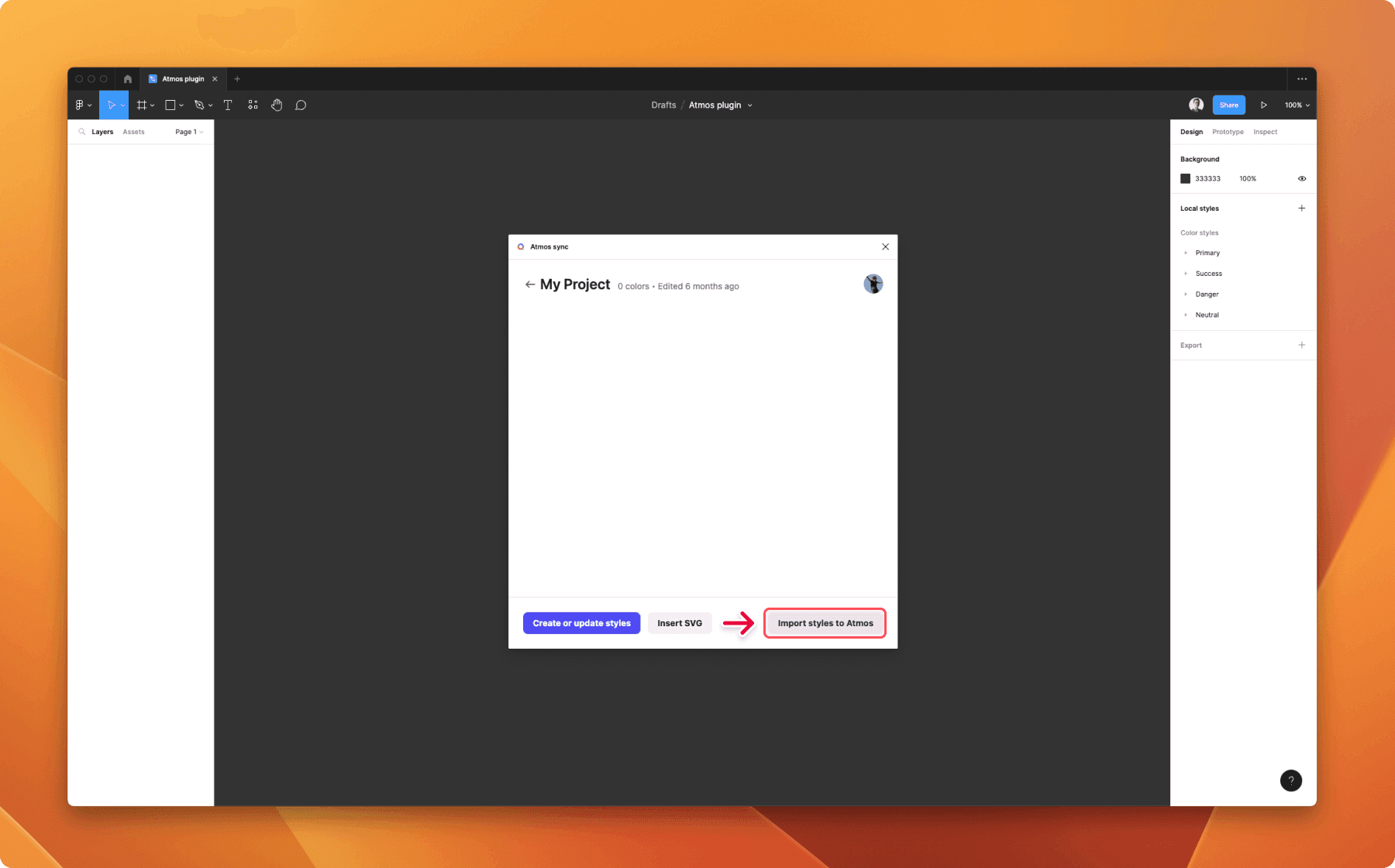Expand the Danger color style group
This screenshot has height=868, width=1395.
[x=1187, y=294]
